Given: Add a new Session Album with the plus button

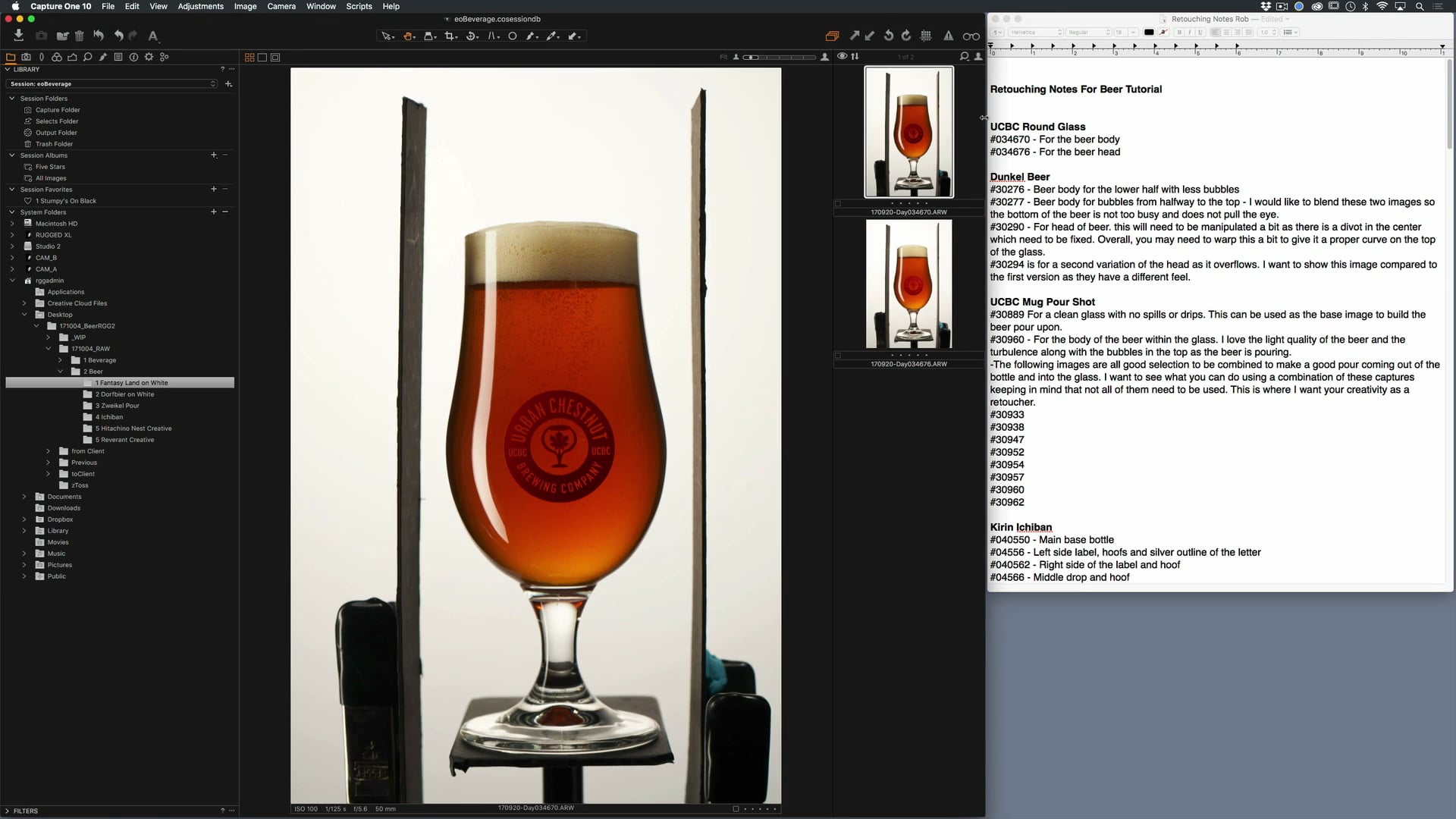Looking at the screenshot, I should coord(213,155).
